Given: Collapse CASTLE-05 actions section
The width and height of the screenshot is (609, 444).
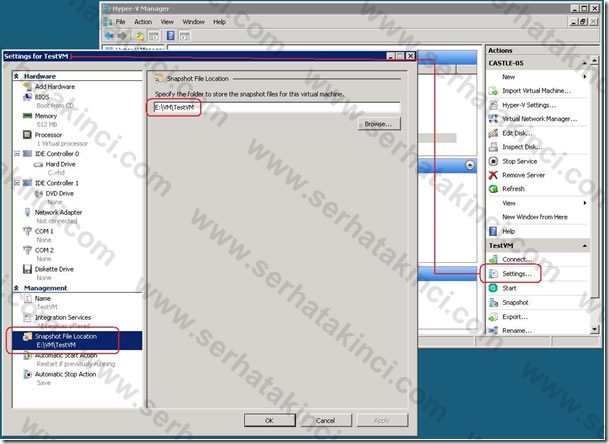Looking at the screenshot, I should (585, 63).
